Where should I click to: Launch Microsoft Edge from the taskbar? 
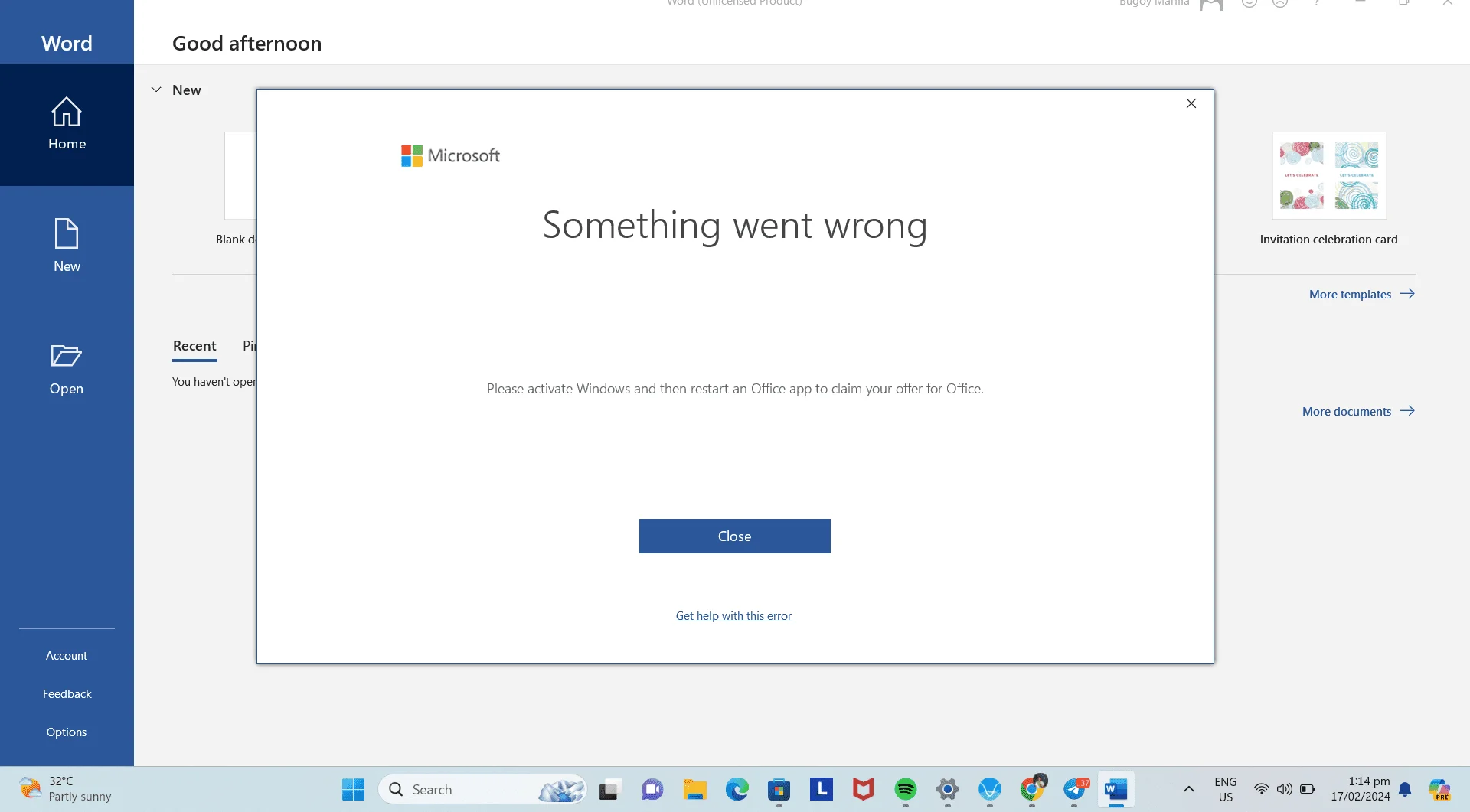[737, 790]
